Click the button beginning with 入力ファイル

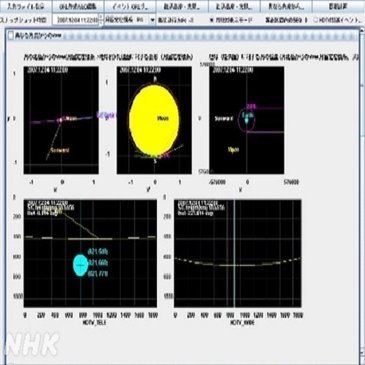[26, 6]
